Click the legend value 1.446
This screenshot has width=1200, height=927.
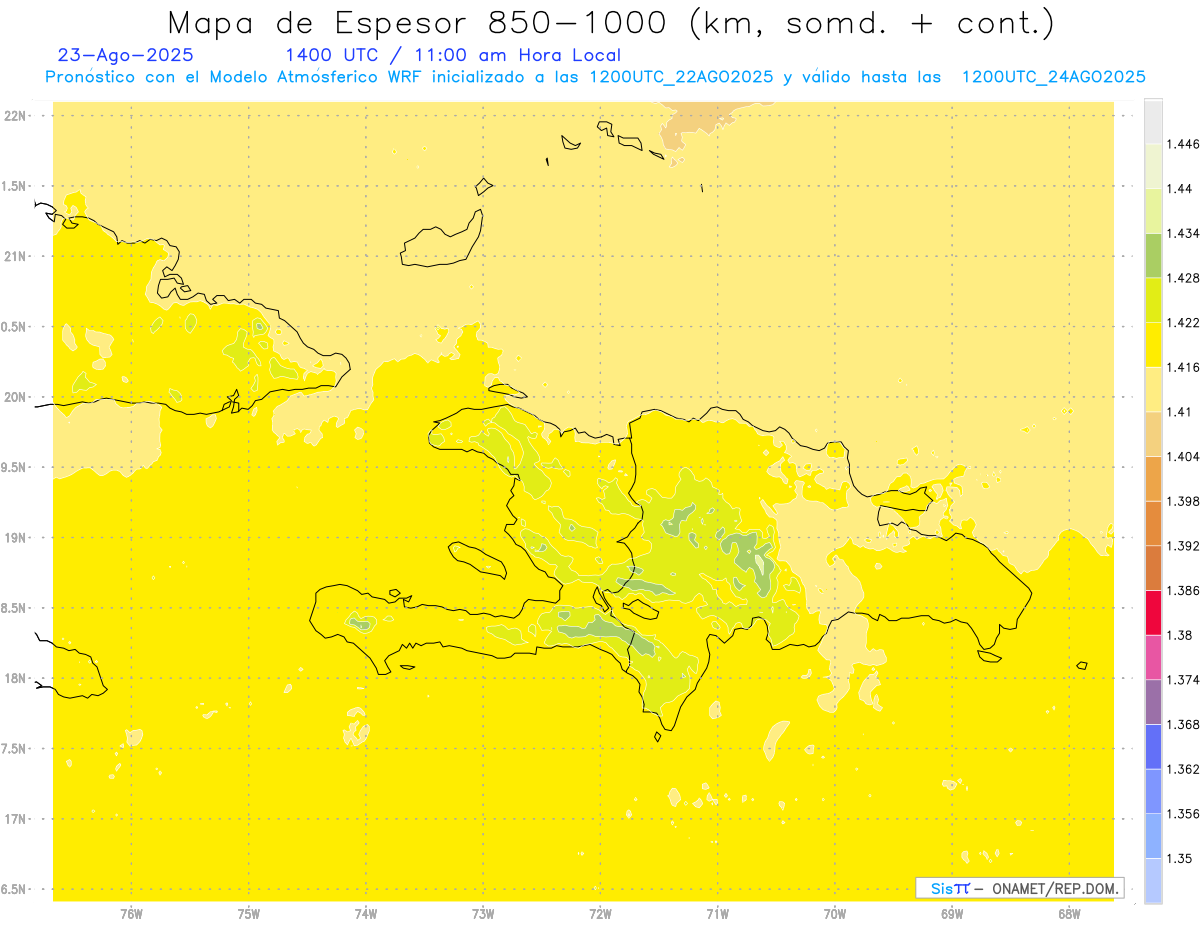point(1183,144)
